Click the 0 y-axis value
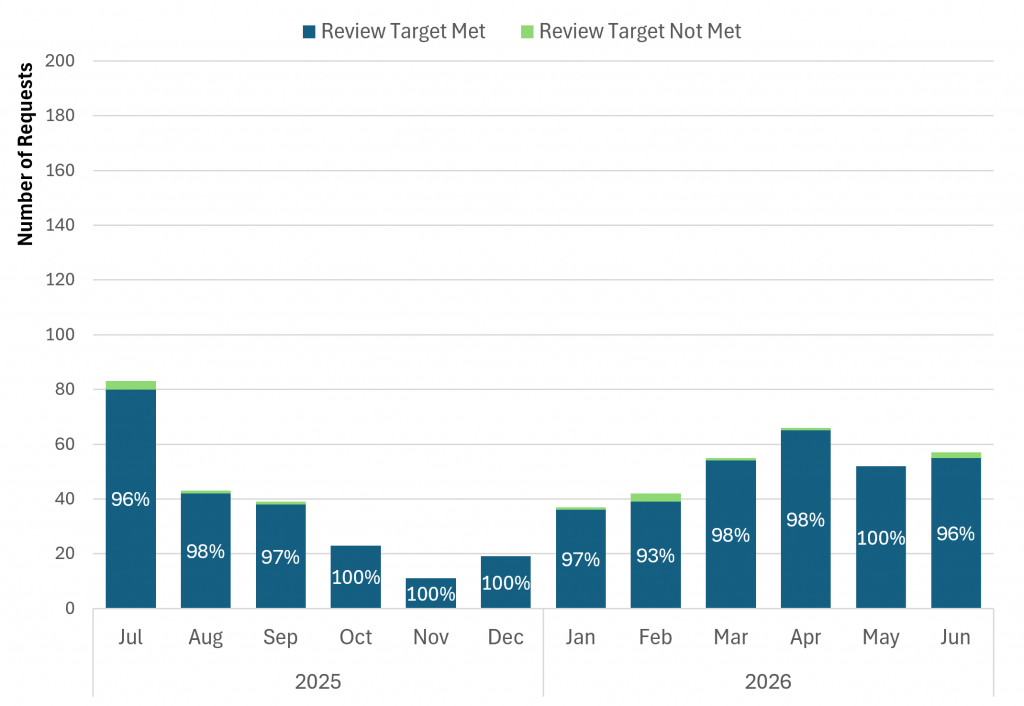Screen dimensions: 1024x706 click(70, 609)
